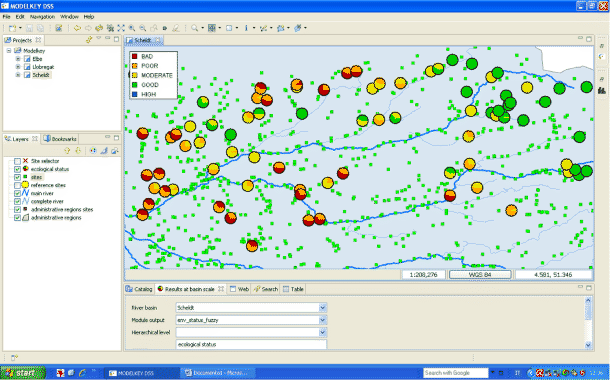Click the refresh map icon in toolbar
610x380 pixels.
pos(99,28)
